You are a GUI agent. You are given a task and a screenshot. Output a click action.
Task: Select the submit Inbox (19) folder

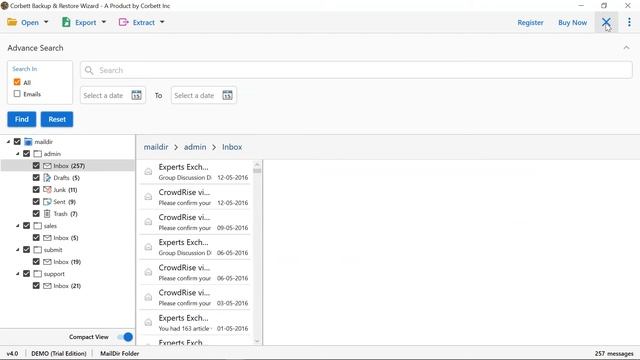click(x=62, y=262)
